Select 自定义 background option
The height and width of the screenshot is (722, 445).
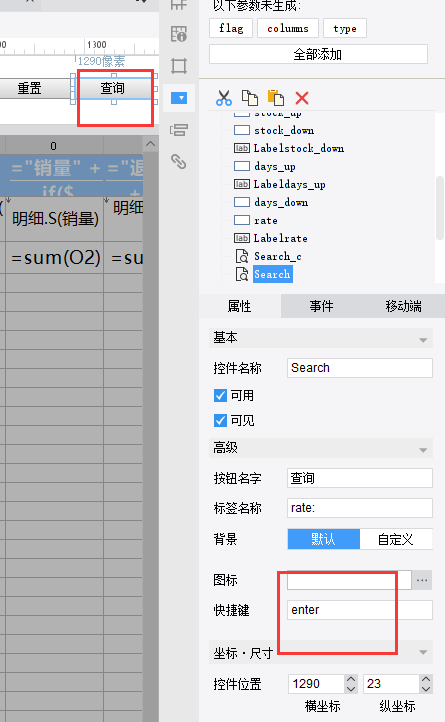pos(396,539)
